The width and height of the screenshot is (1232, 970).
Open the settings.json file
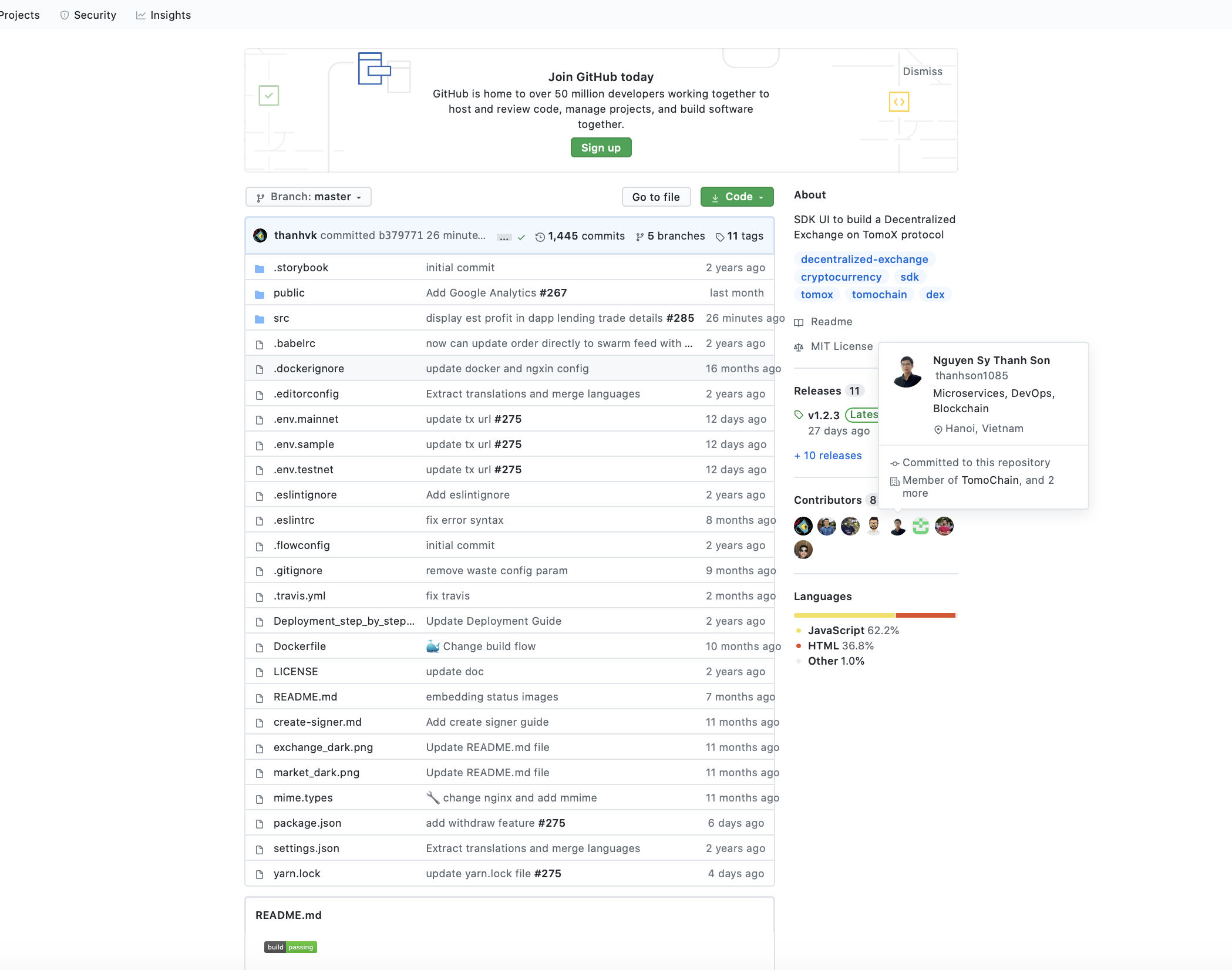307,848
